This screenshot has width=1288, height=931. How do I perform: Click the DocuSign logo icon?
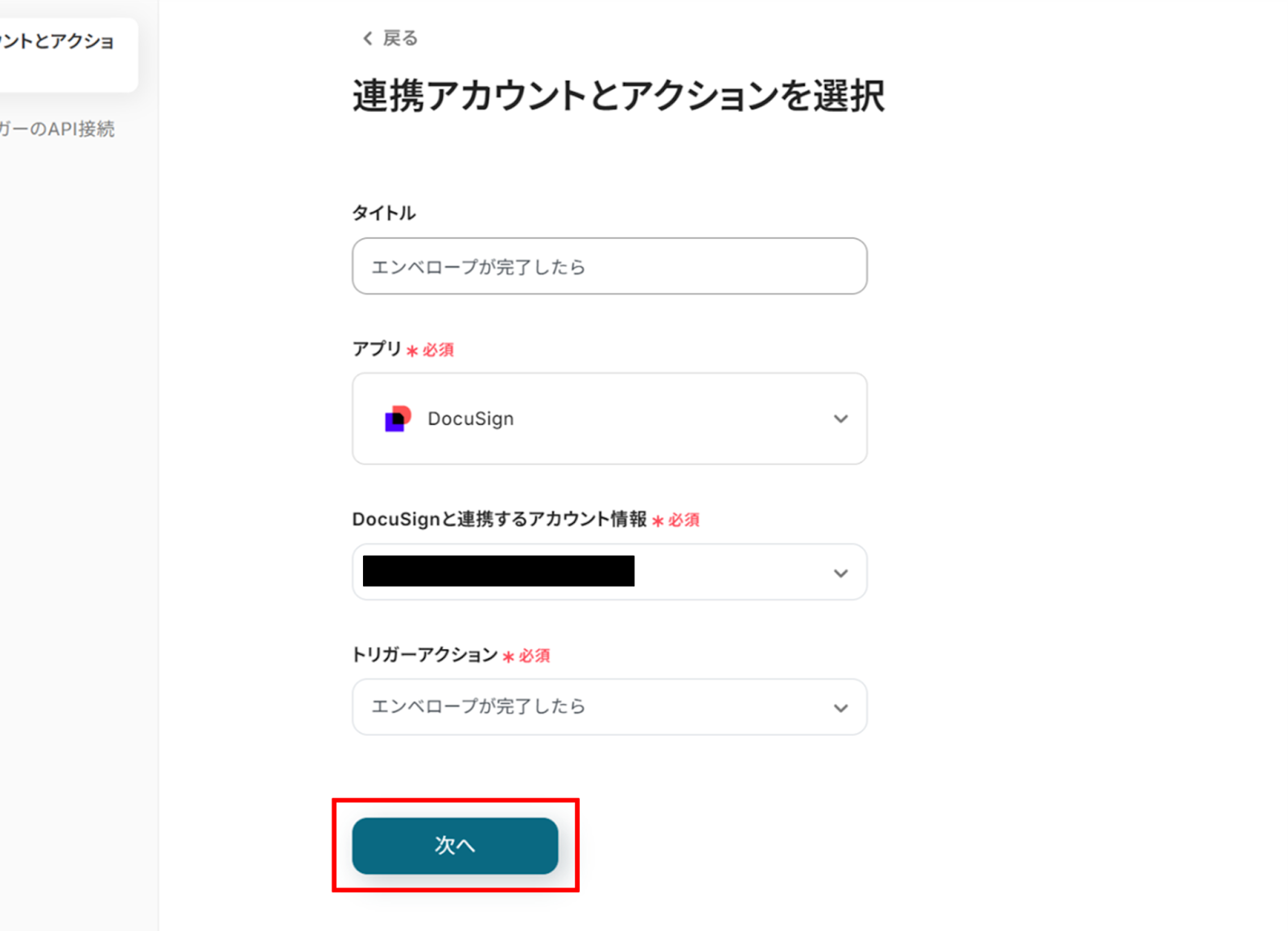(398, 418)
